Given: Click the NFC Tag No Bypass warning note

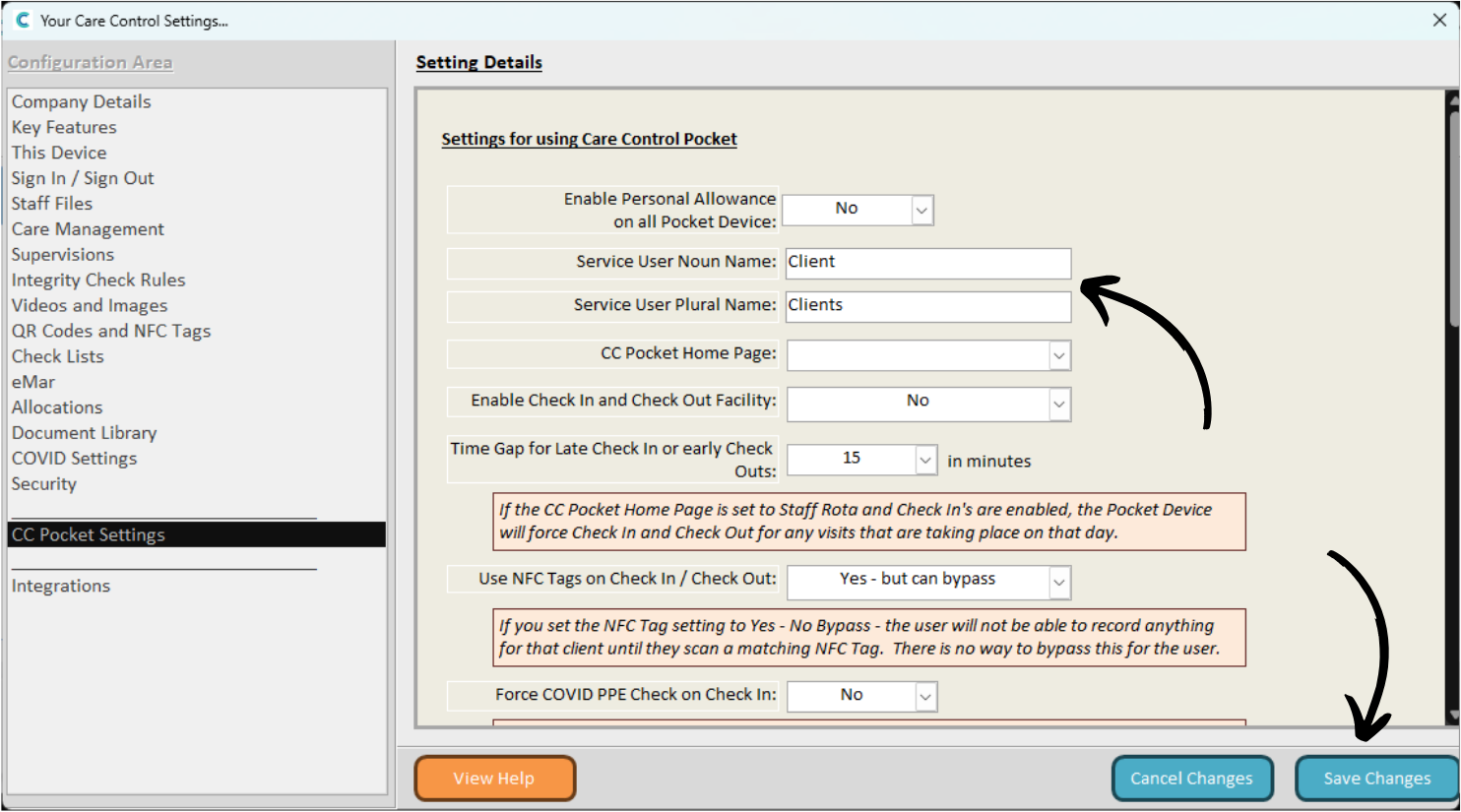Looking at the screenshot, I should pos(869,638).
